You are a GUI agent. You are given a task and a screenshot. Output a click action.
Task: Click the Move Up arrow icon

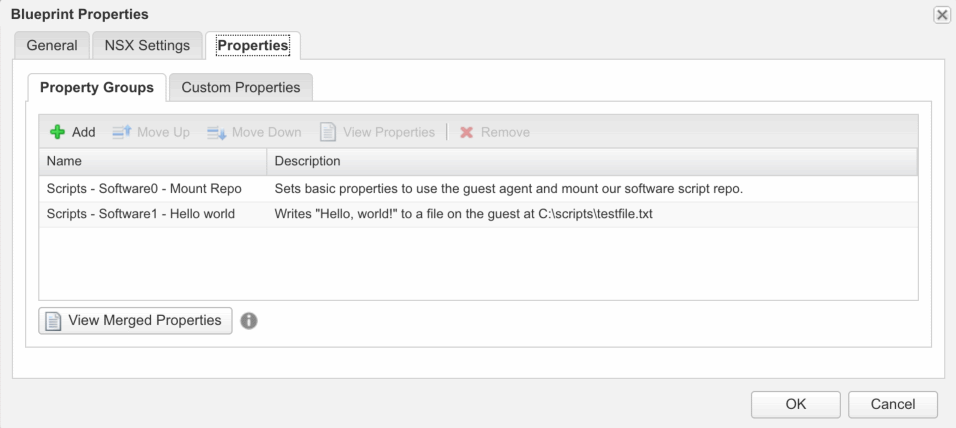121,132
